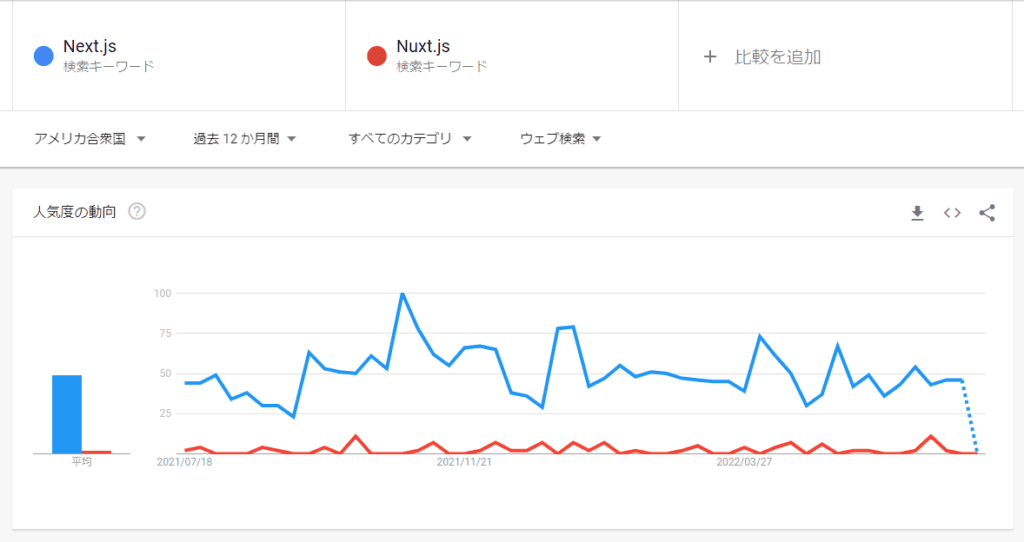Open the すべてのカテゴリ category dropdown

[410, 139]
